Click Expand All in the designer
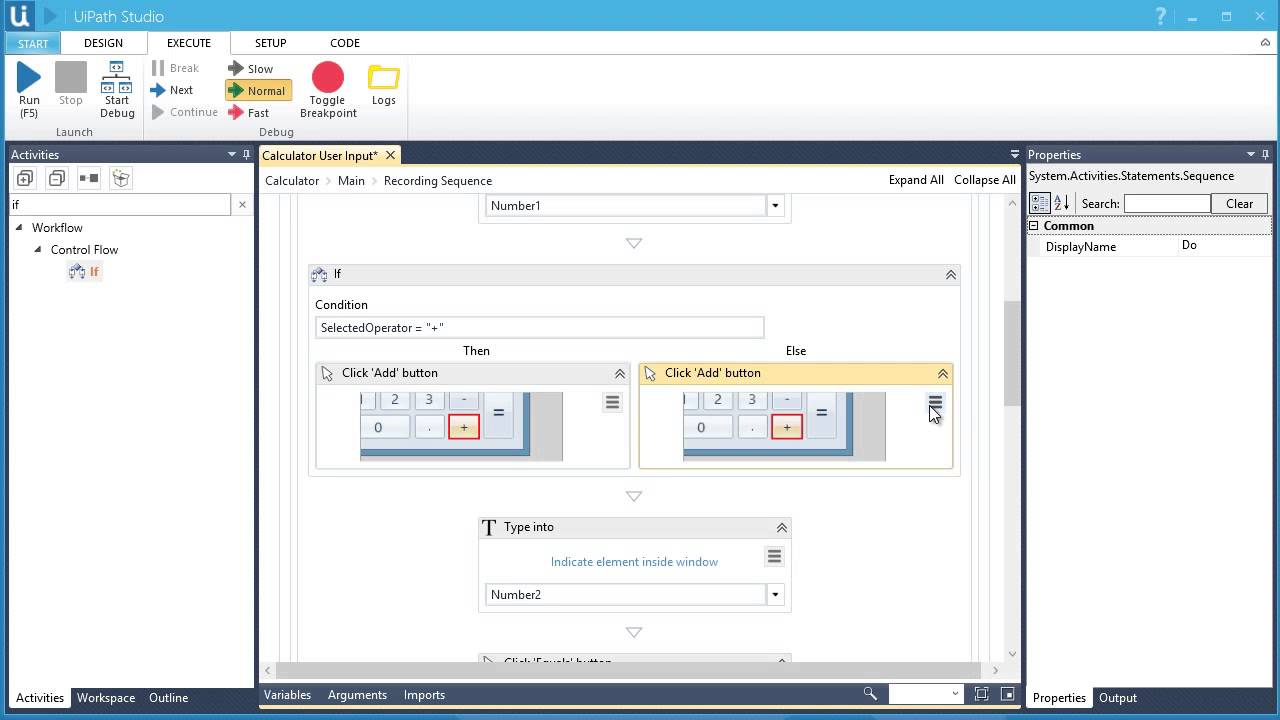 click(916, 180)
